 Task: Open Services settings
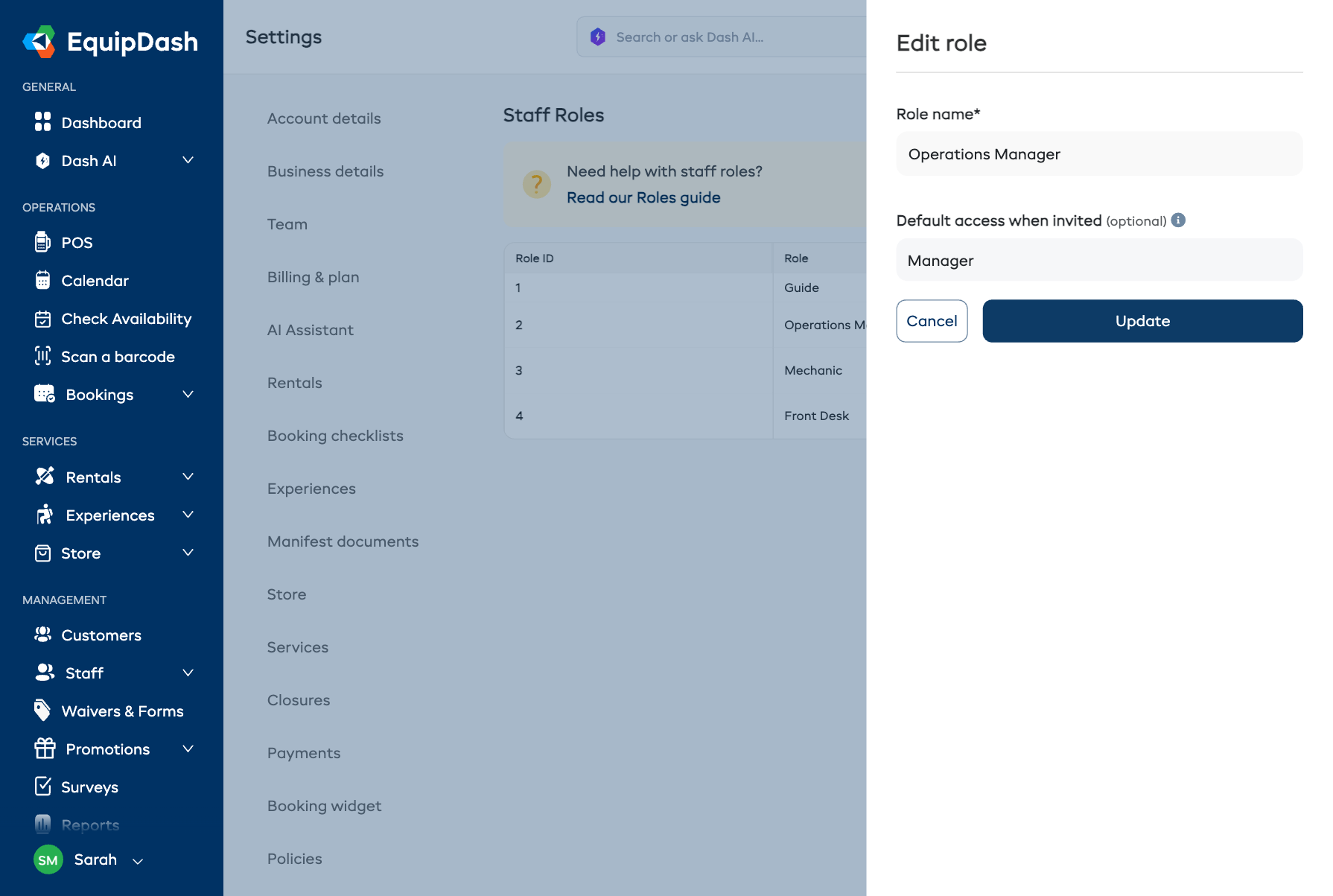pyautogui.click(x=298, y=647)
